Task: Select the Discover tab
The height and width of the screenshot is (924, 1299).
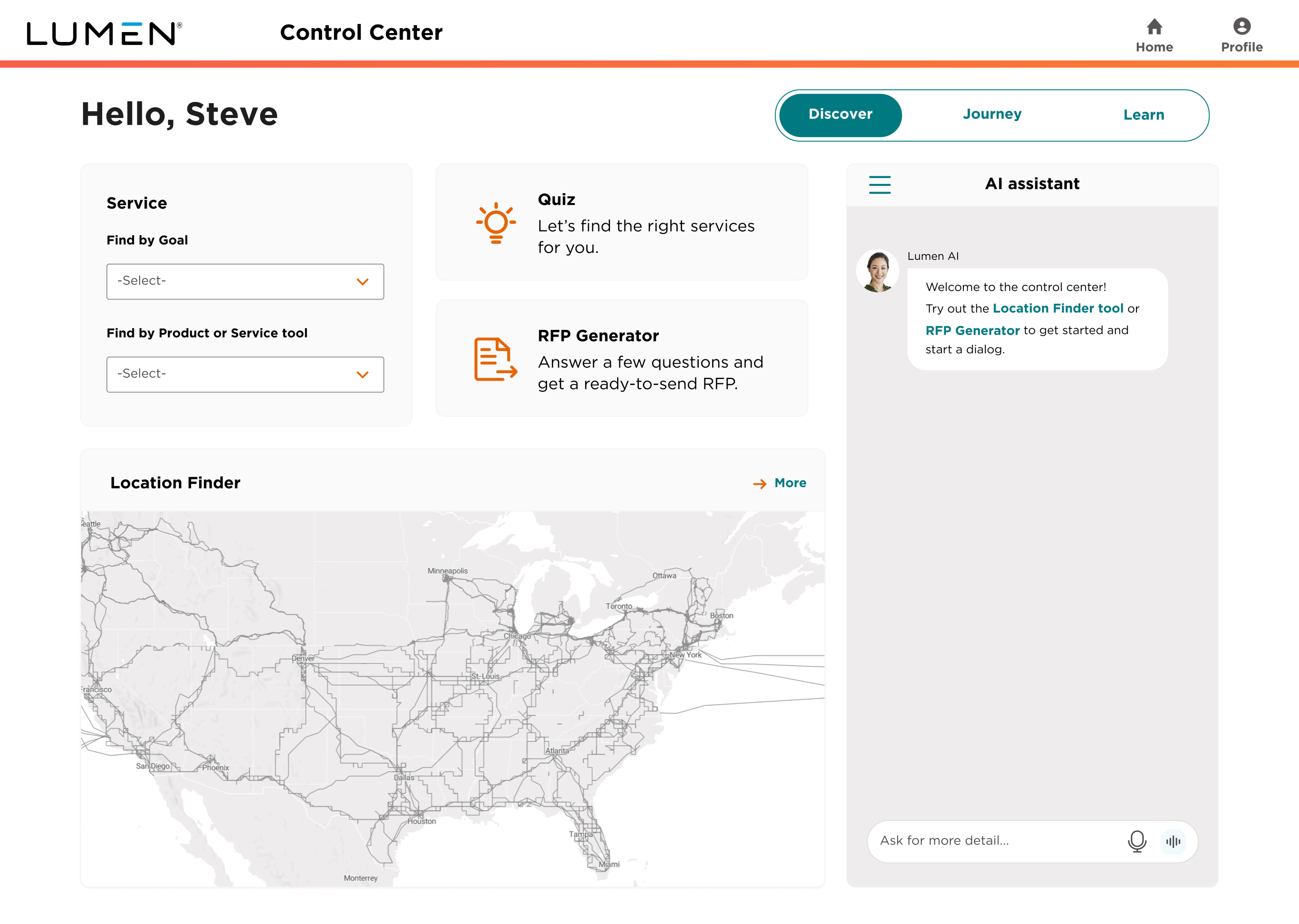Action: coord(840,115)
